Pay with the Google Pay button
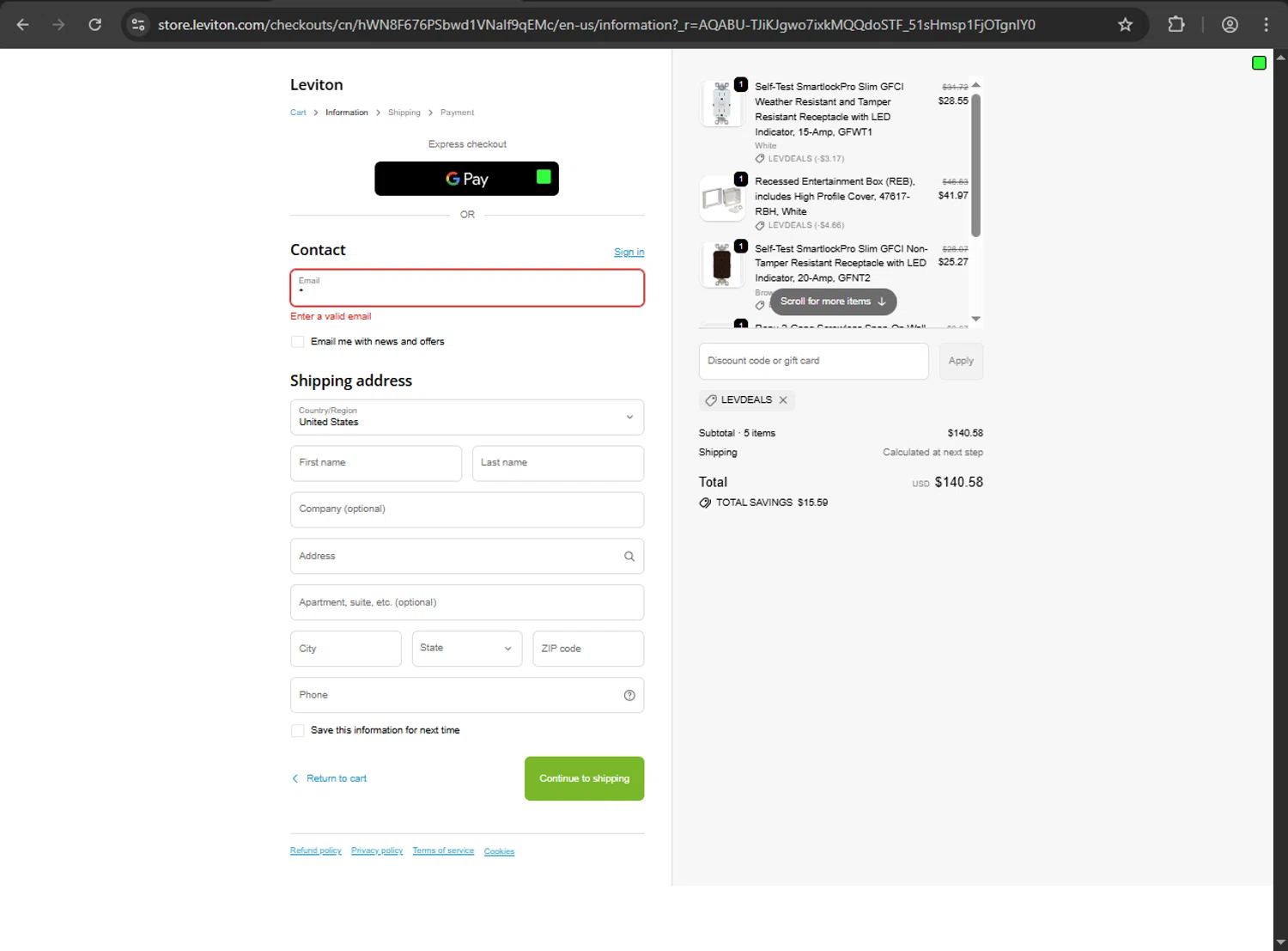This screenshot has width=1288, height=951. click(x=467, y=179)
